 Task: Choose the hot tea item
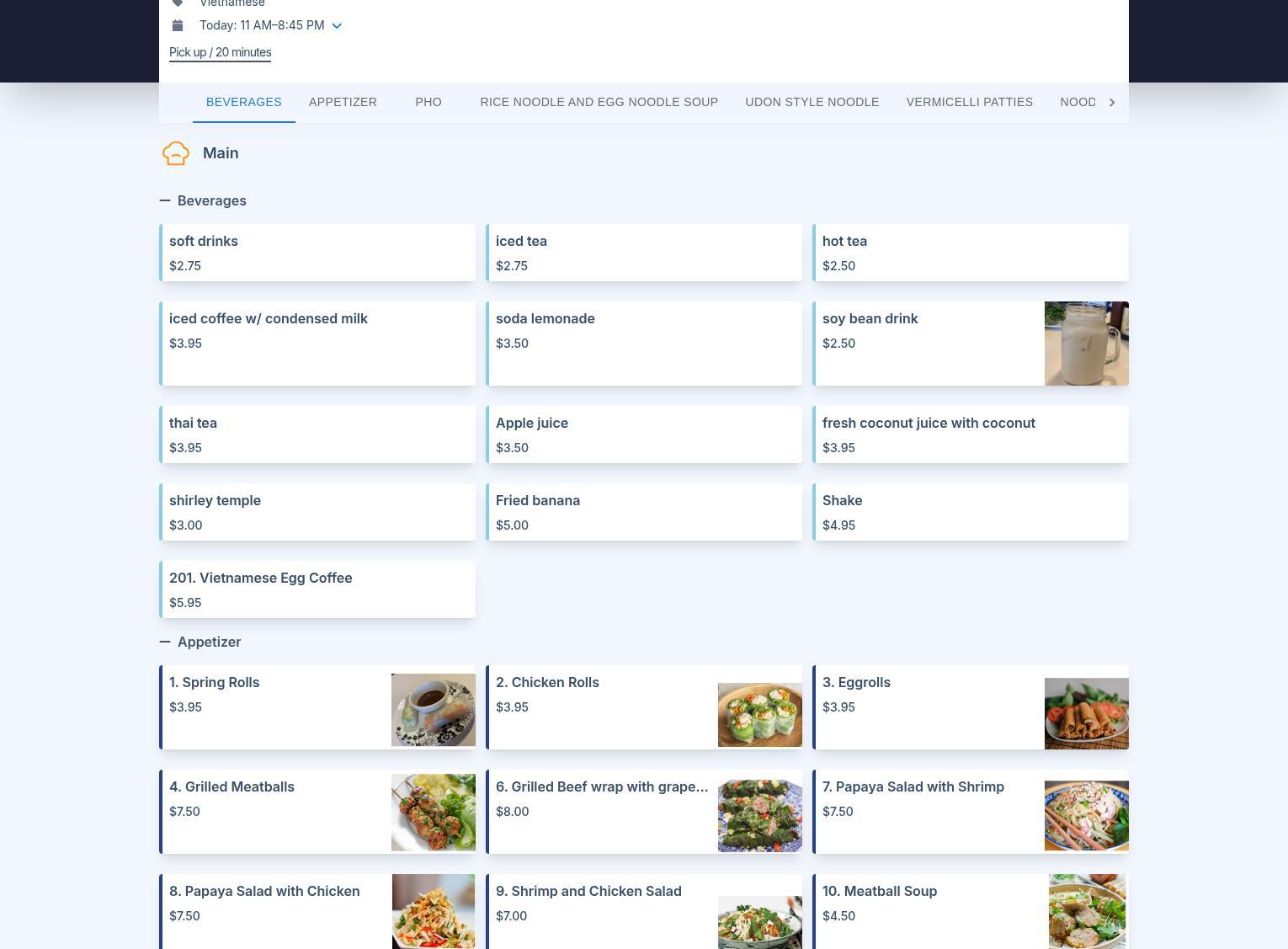coord(971,253)
